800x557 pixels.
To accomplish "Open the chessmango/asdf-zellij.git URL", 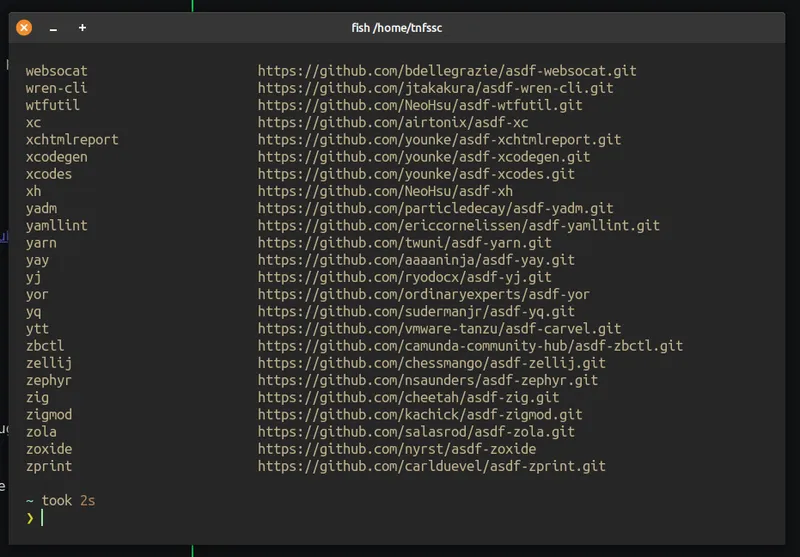I will point(432,363).
